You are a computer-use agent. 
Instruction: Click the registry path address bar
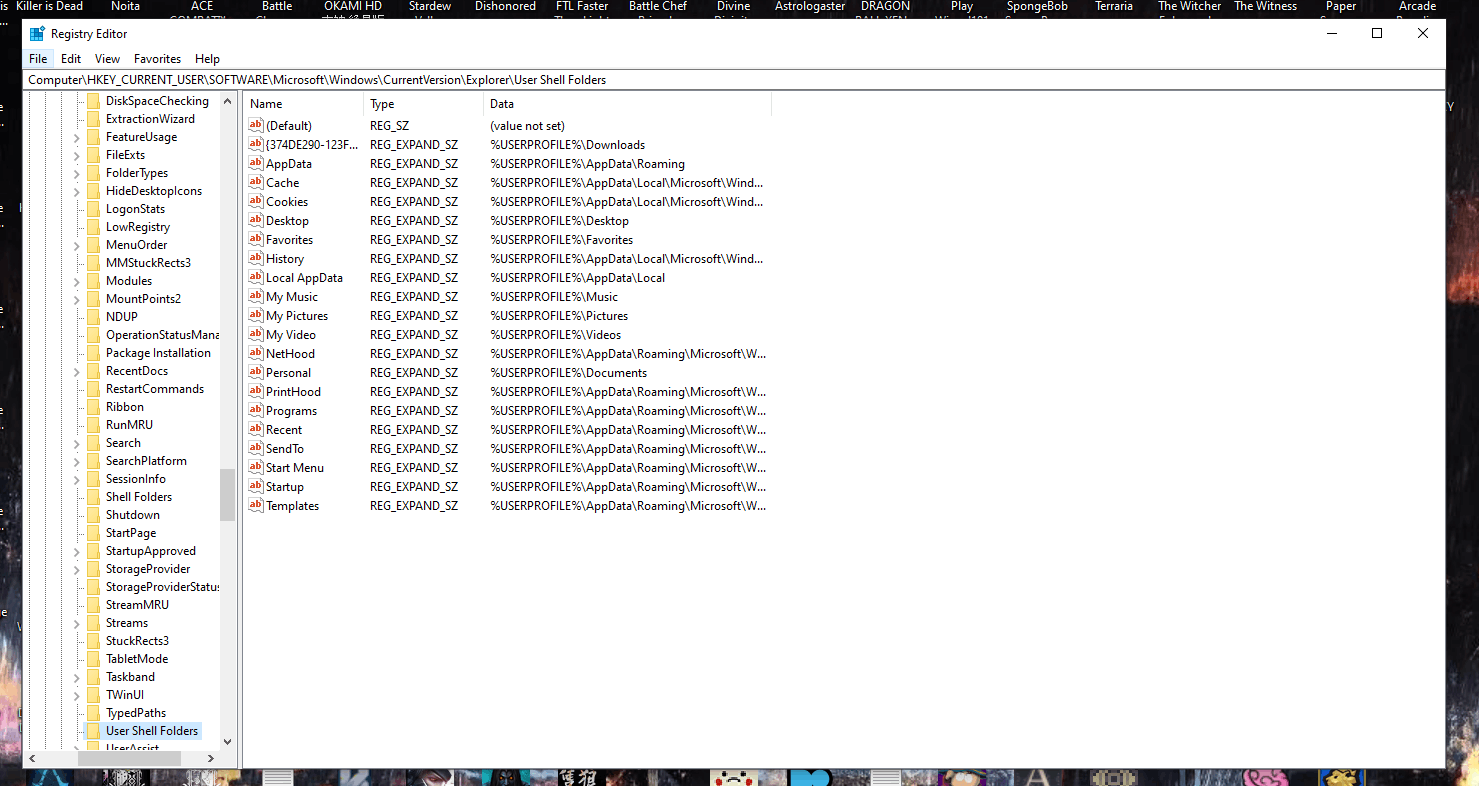tap(734, 80)
